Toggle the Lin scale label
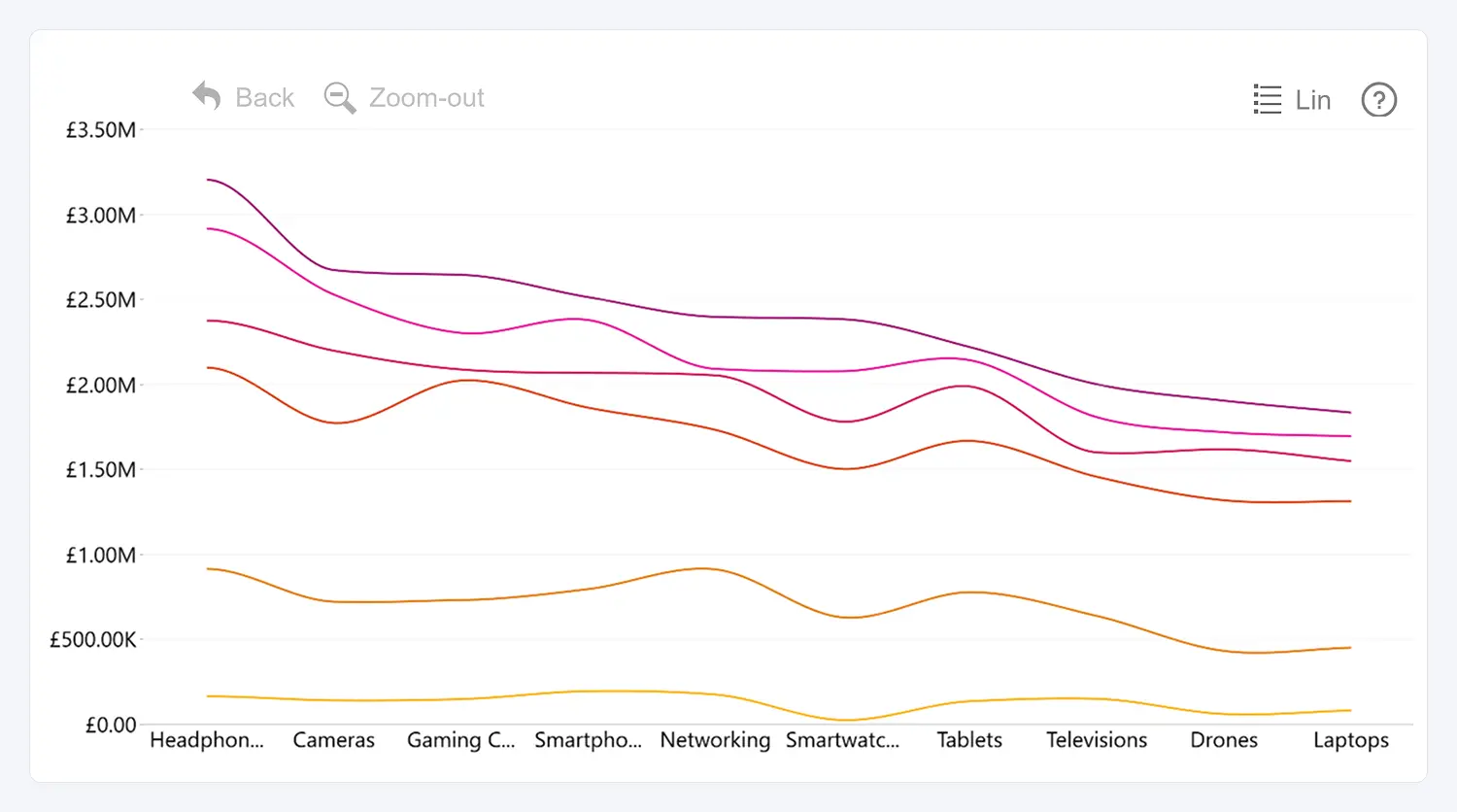 tap(1312, 100)
